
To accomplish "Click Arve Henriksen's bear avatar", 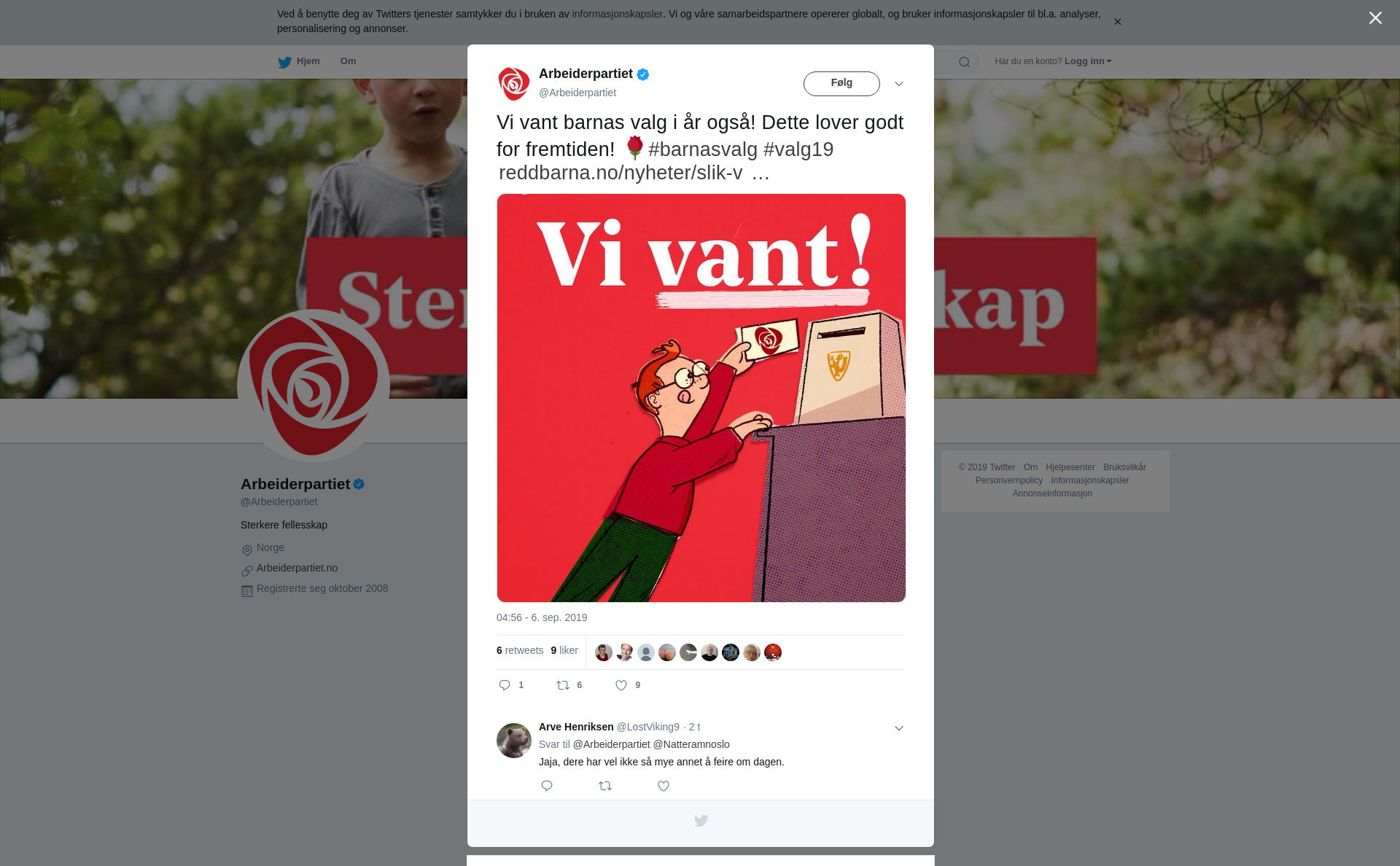I will click(514, 741).
